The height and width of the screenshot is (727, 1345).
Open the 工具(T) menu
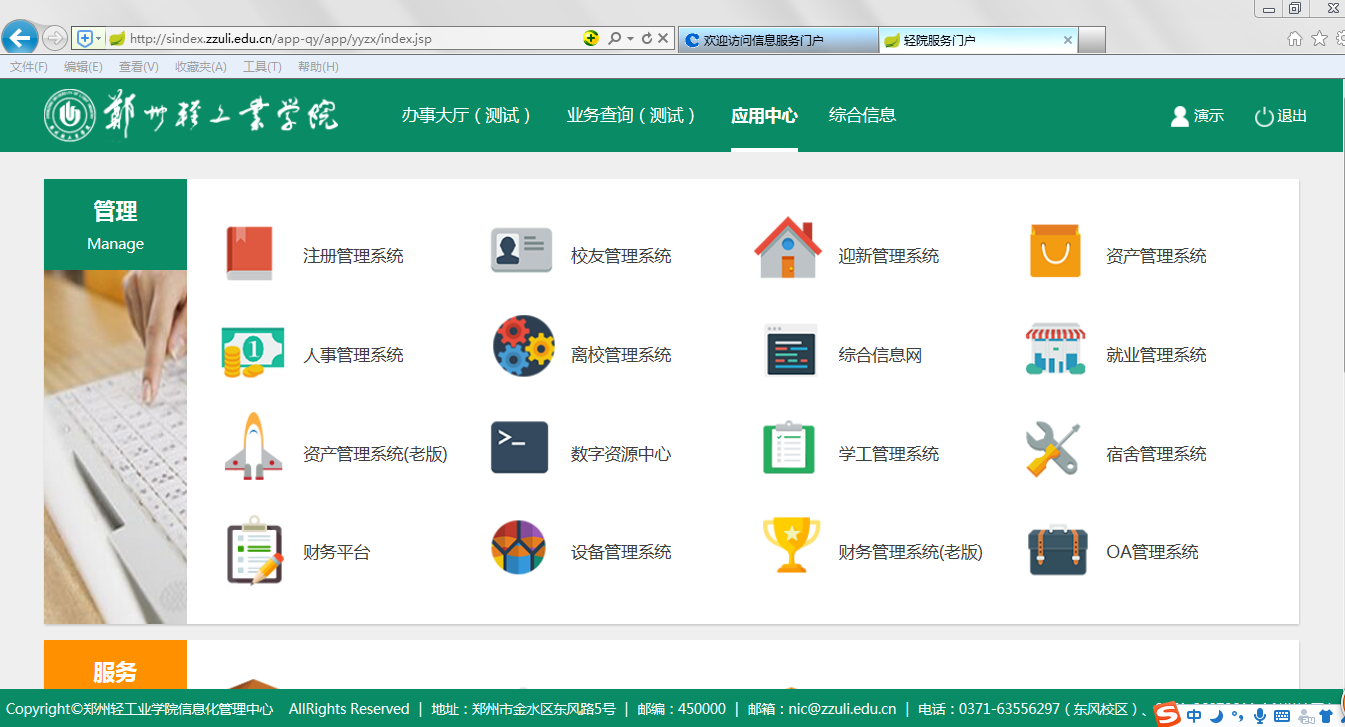(x=262, y=67)
